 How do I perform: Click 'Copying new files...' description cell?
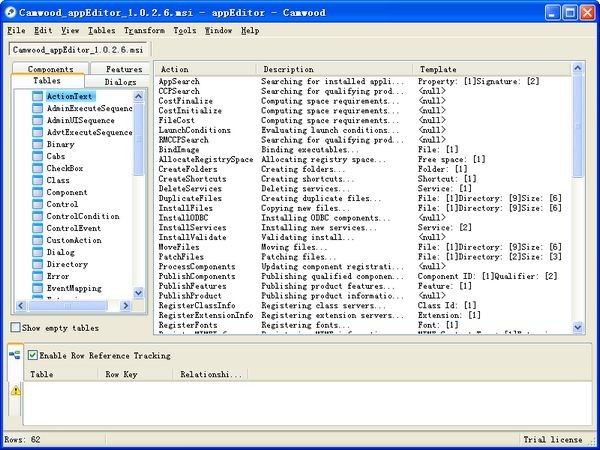(x=305, y=208)
